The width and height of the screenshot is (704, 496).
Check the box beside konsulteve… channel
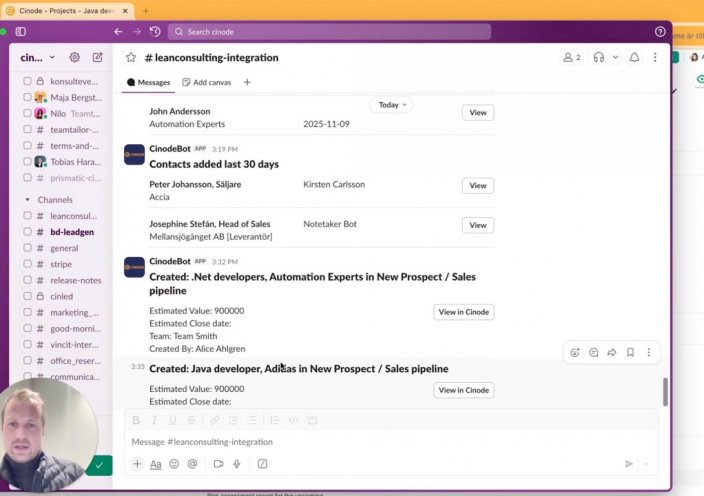(27, 81)
